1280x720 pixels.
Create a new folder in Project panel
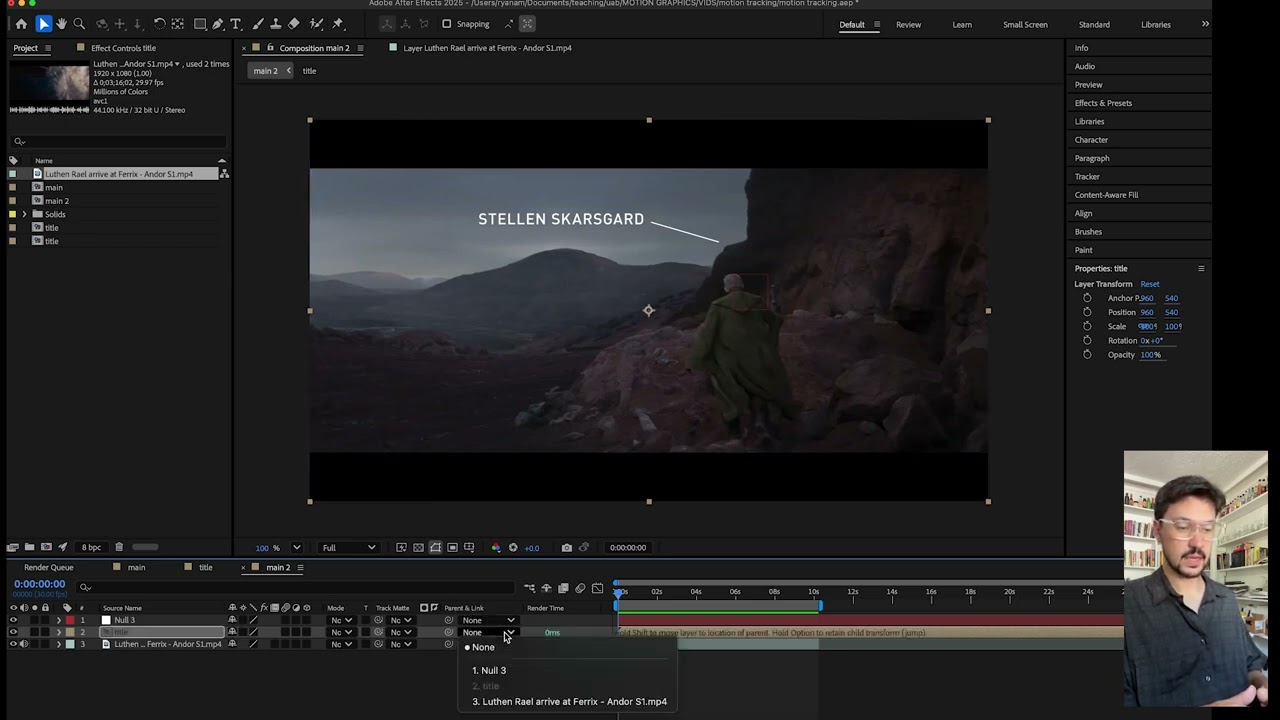coord(29,547)
